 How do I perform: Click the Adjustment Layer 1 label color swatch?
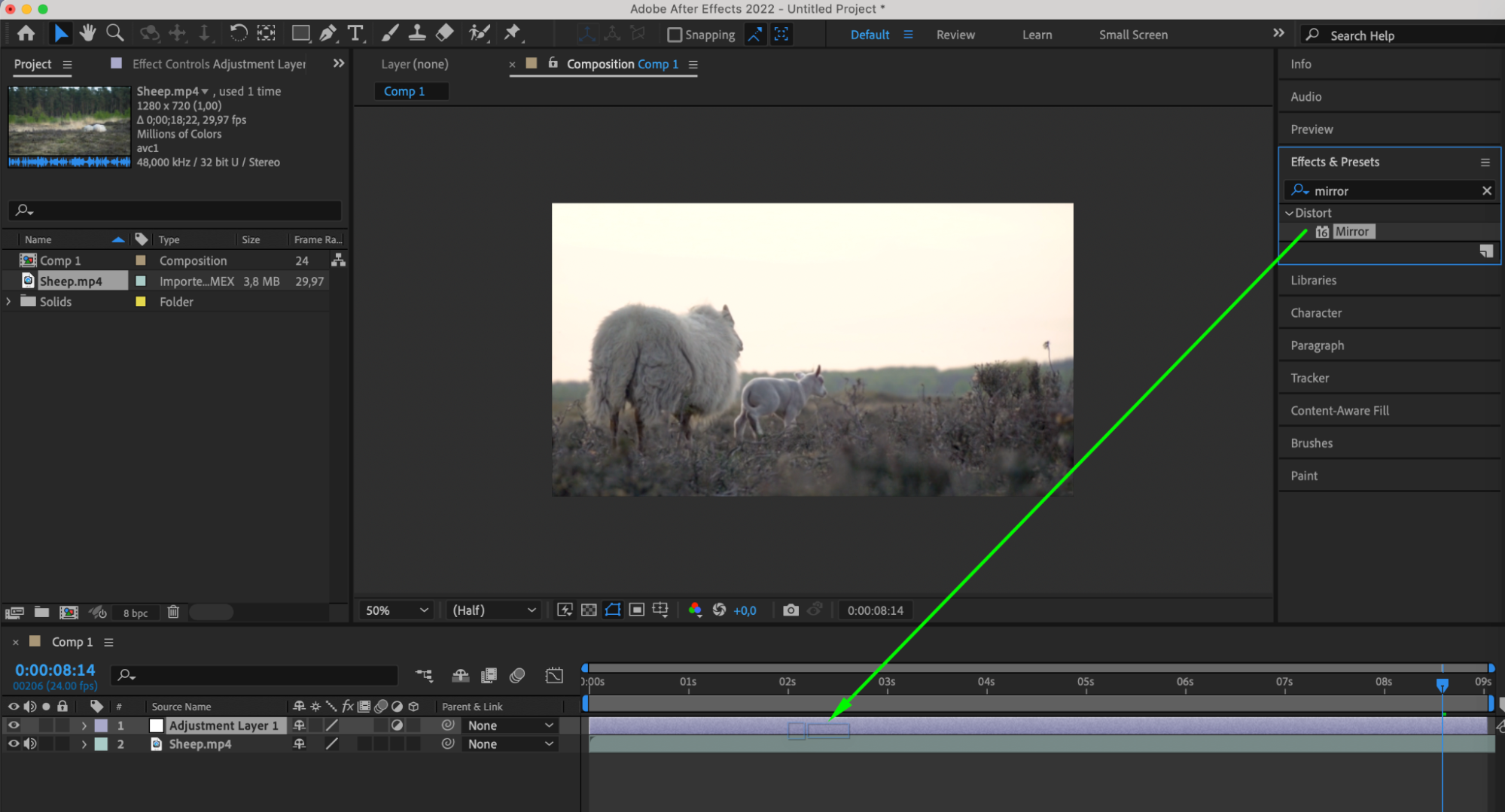(x=101, y=725)
